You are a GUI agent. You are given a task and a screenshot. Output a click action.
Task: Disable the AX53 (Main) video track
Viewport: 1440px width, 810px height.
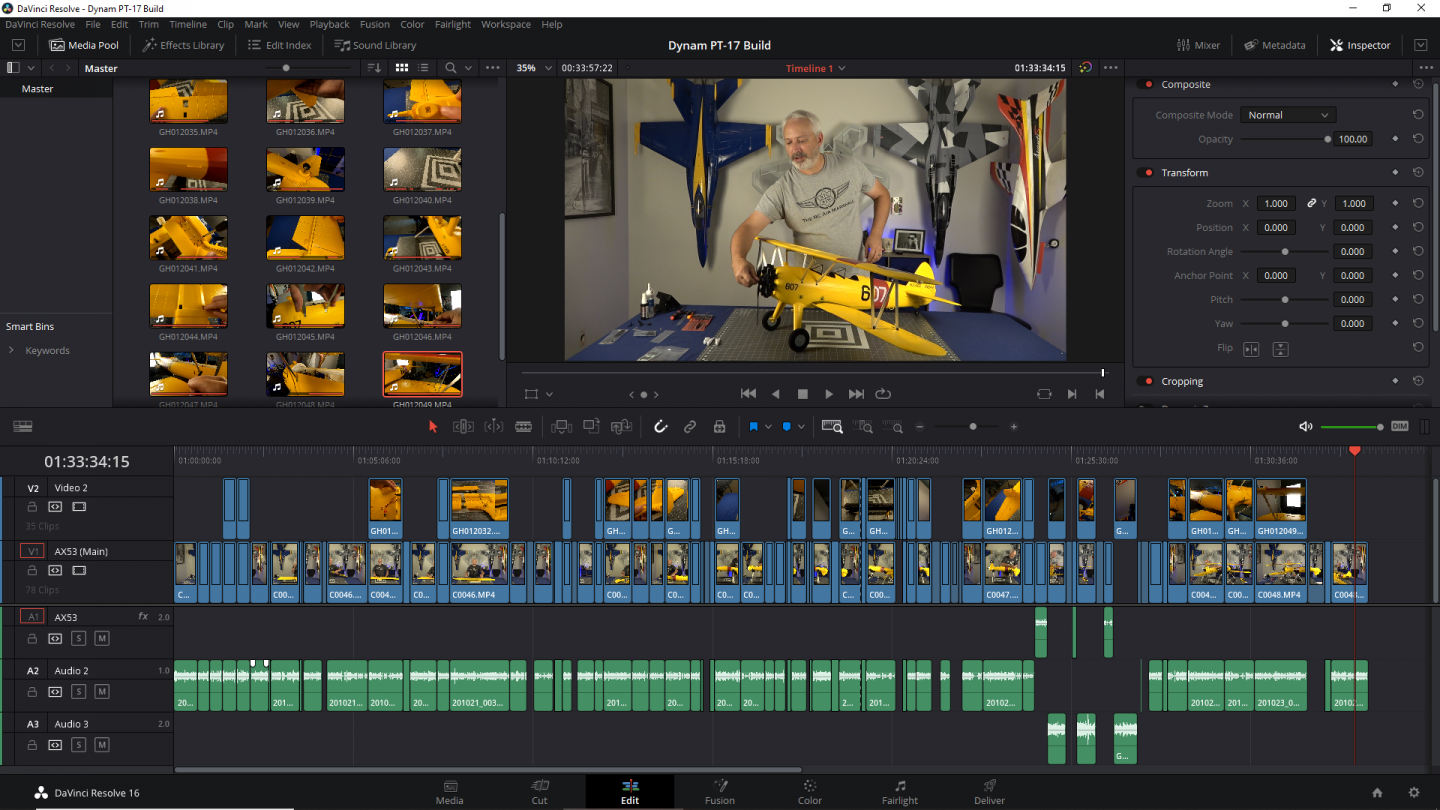[x=79, y=571]
